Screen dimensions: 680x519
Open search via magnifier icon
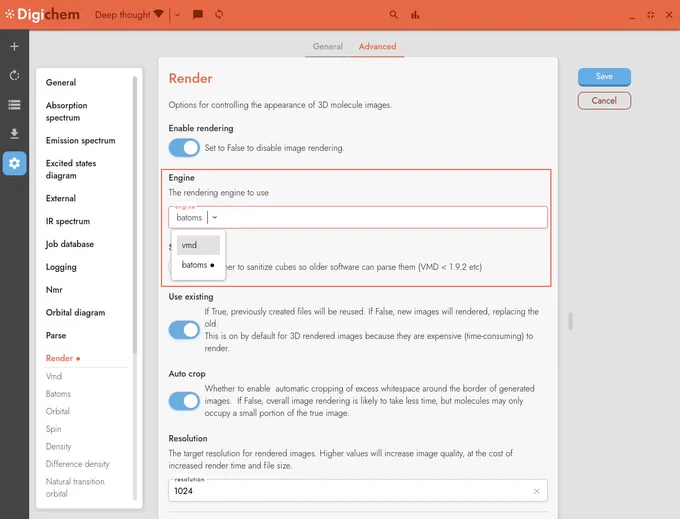coord(393,14)
